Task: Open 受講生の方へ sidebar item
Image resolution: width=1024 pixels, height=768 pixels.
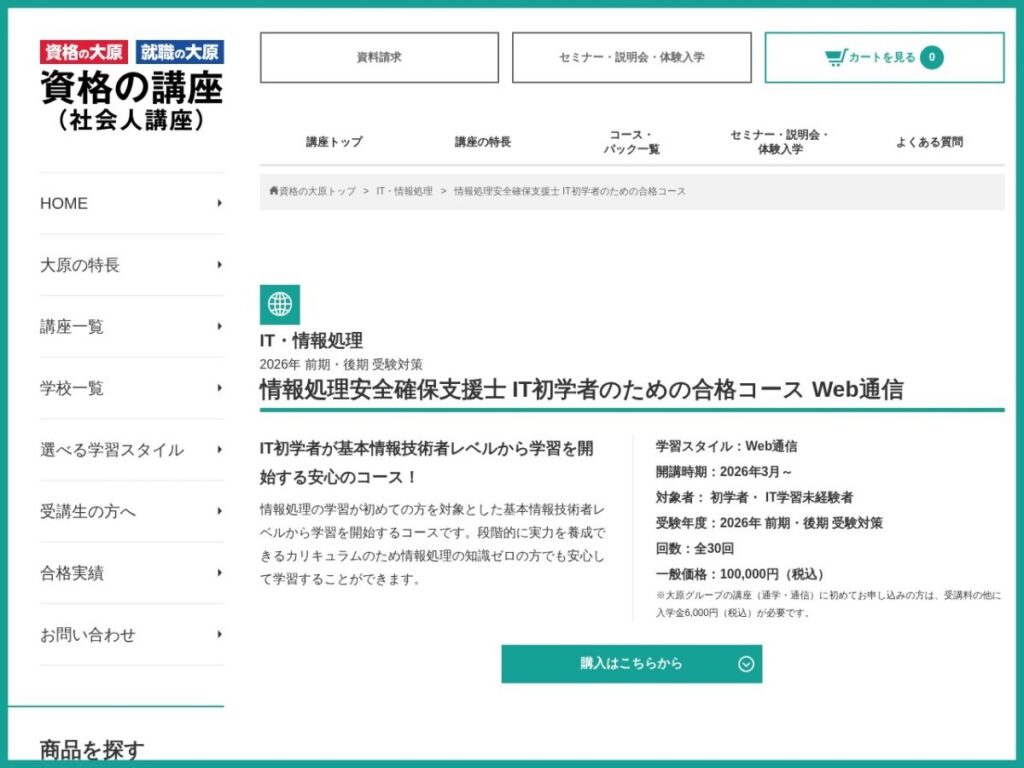Action: click(x=131, y=511)
